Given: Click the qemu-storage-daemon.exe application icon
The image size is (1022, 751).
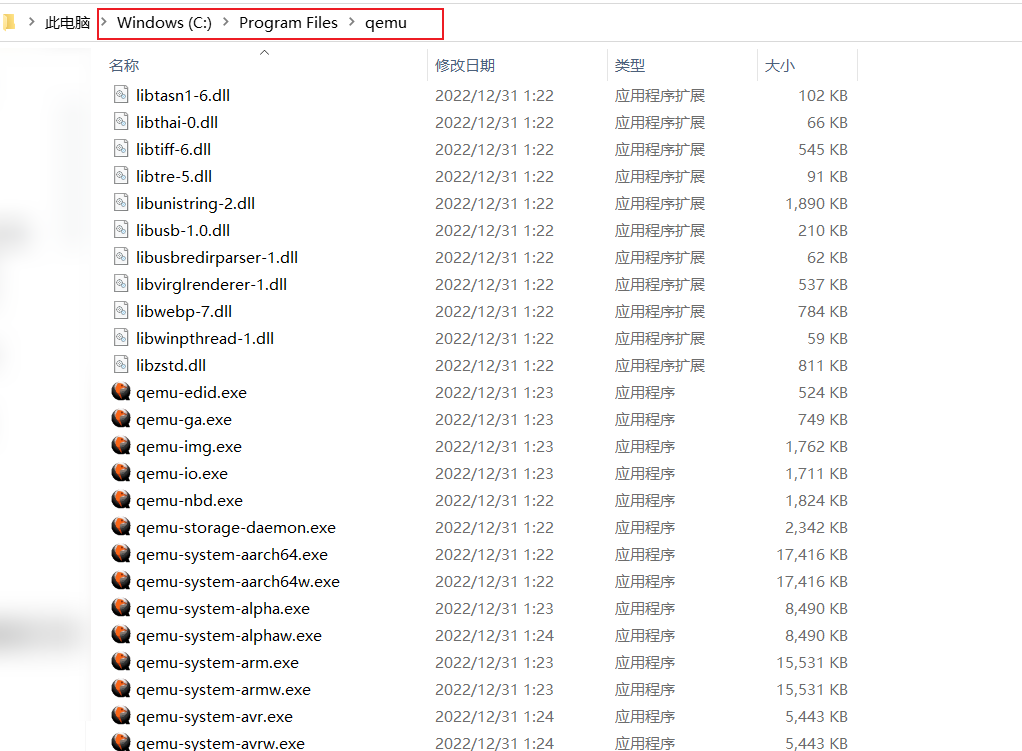Looking at the screenshot, I should click(121, 527).
